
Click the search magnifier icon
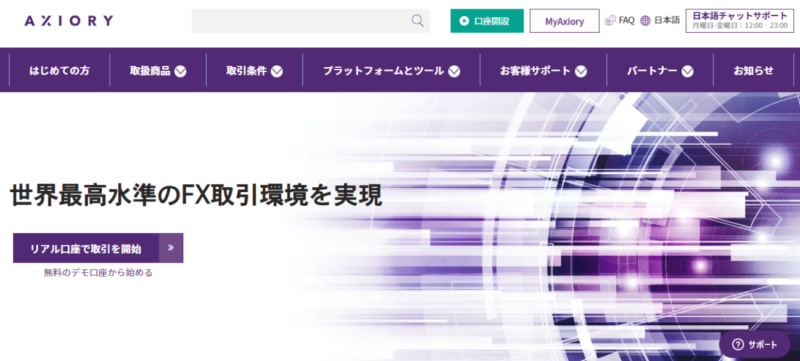417,20
